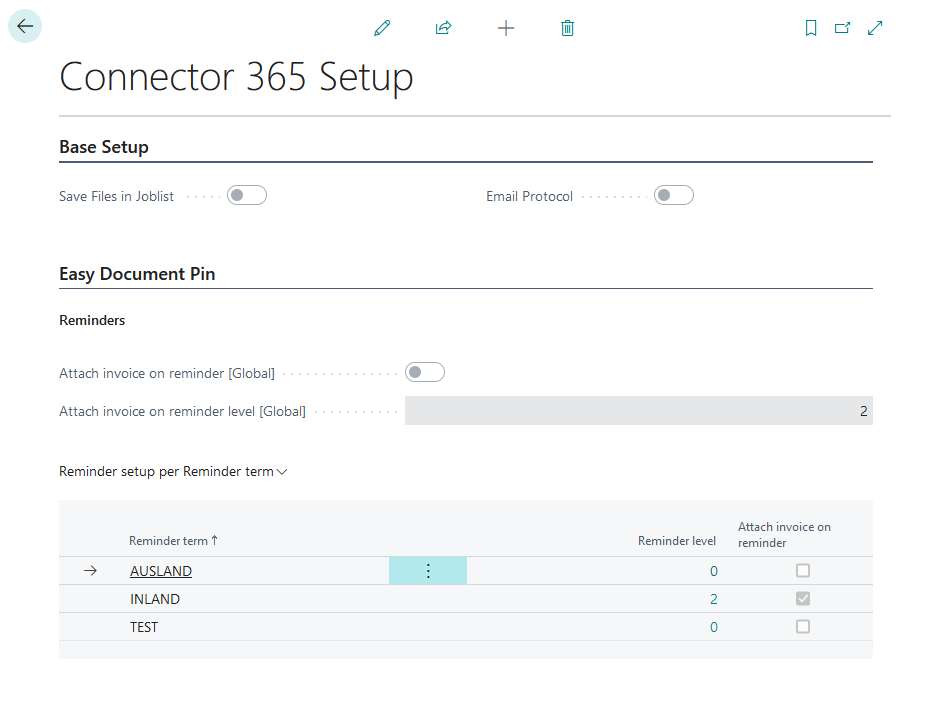This screenshot has height=702, width=936.
Task: Check Attach invoice box for TEST
Action: click(x=803, y=626)
